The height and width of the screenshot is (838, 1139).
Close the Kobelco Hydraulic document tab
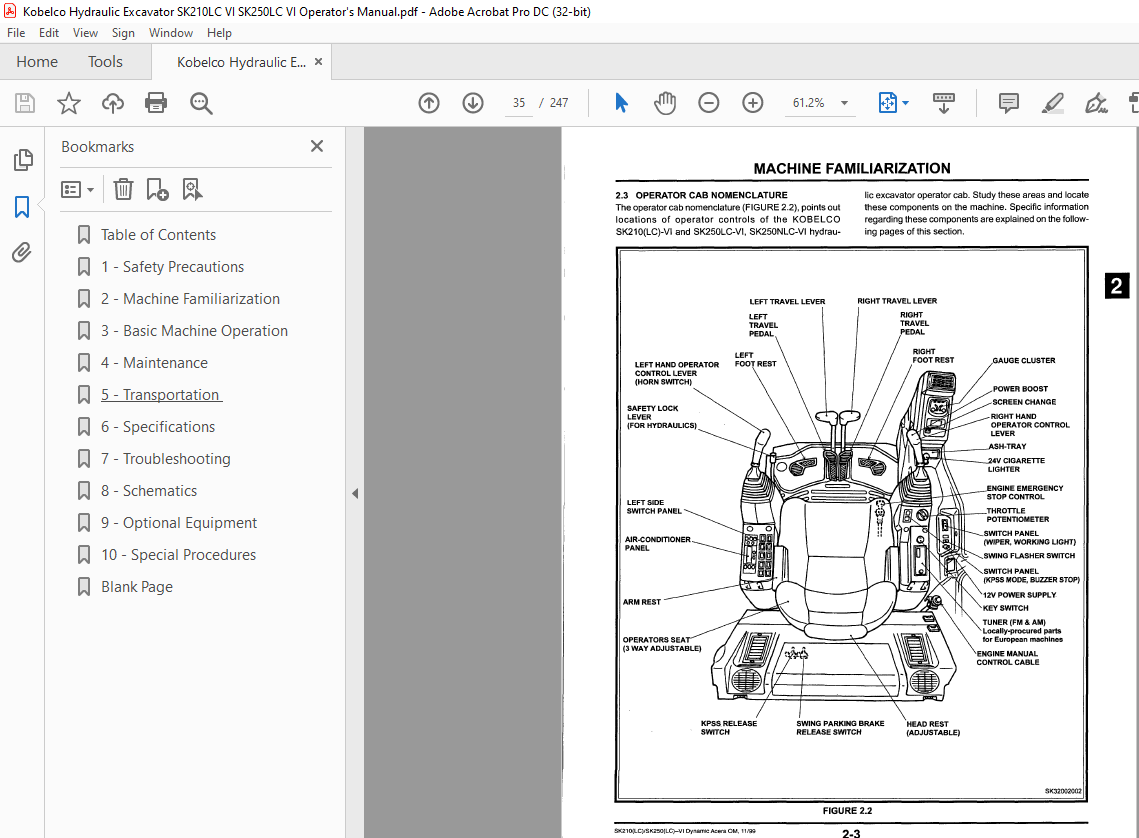[318, 62]
